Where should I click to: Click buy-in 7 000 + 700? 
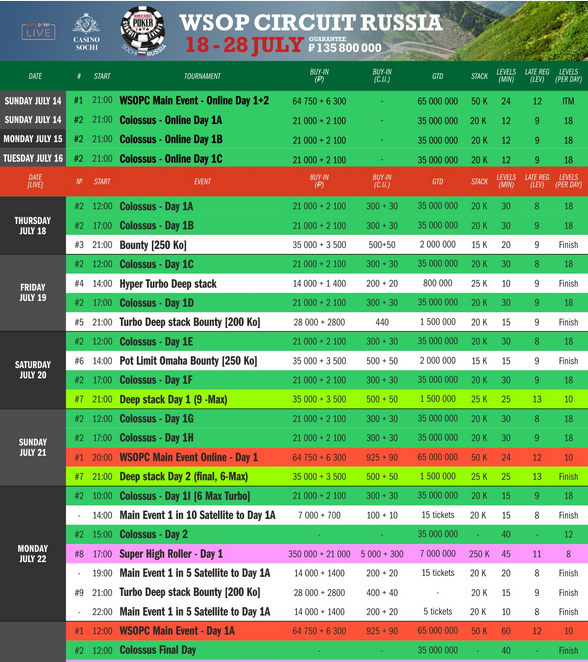[319, 515]
